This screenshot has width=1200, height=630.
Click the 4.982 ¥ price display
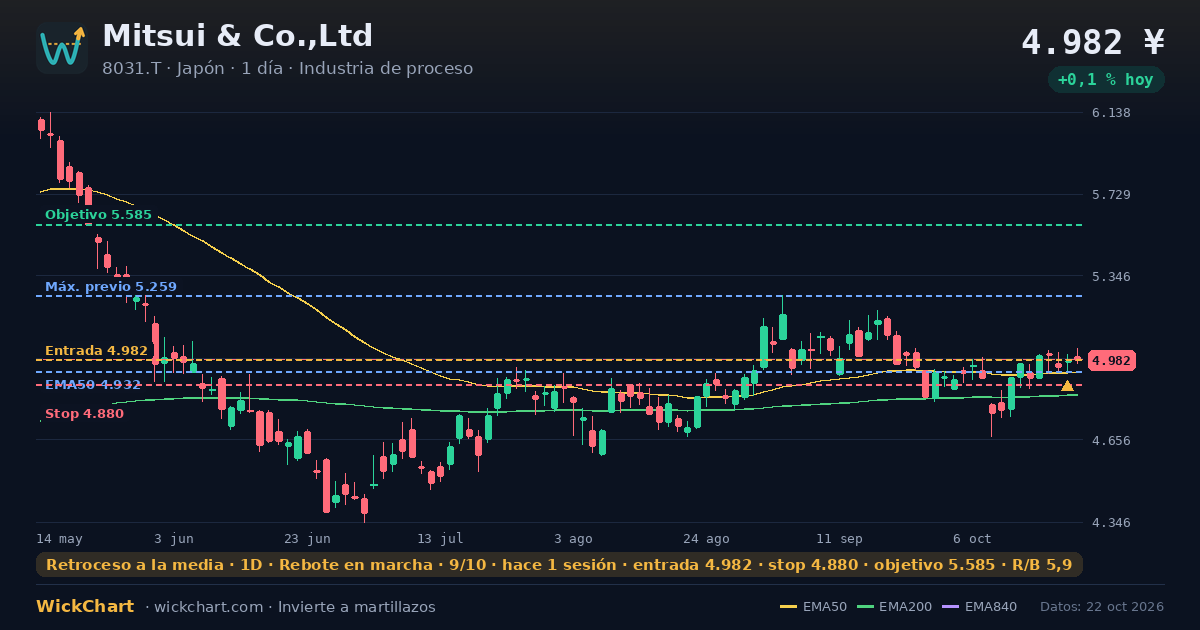(x=1093, y=42)
